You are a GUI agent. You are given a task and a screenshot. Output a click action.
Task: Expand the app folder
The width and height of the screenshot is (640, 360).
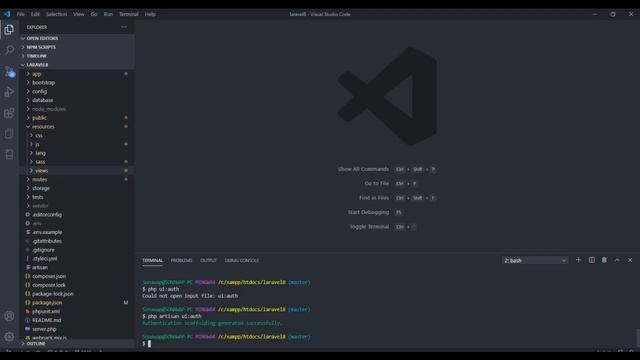77,74
